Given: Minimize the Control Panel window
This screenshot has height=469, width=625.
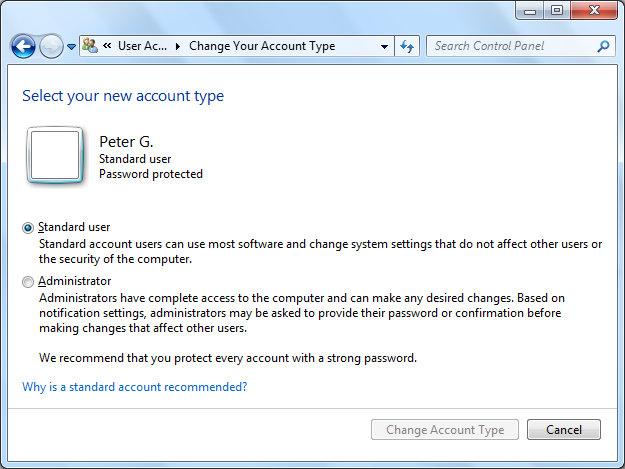Looking at the screenshot, I should click(531, 10).
